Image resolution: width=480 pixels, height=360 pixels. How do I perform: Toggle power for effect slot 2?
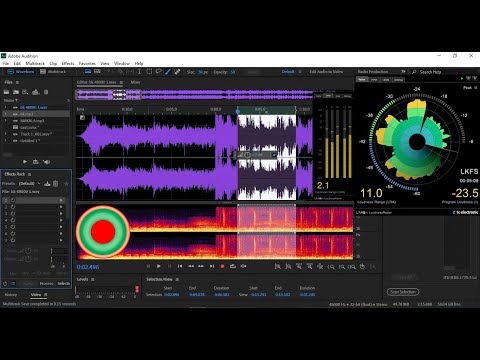click(x=13, y=207)
